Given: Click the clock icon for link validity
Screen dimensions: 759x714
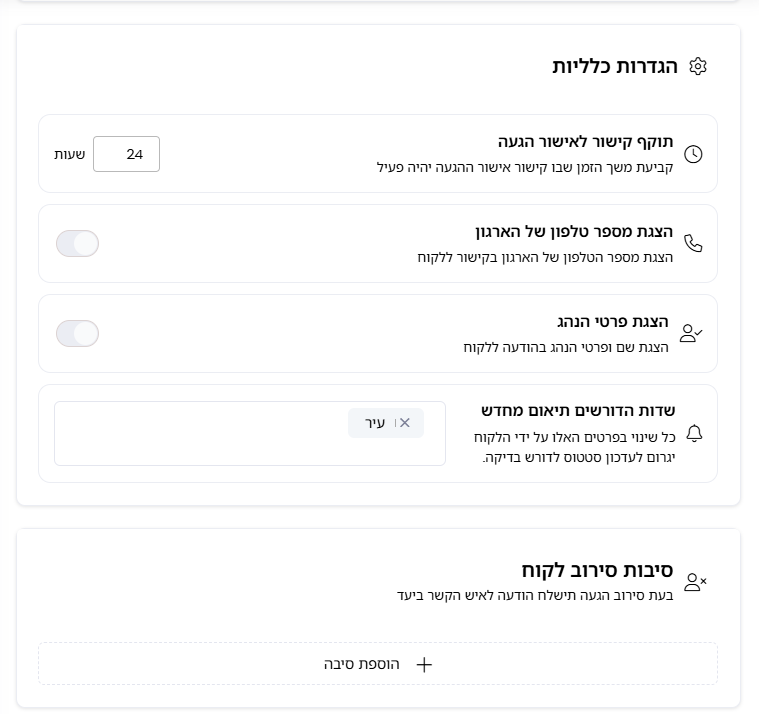Looking at the screenshot, I should (693, 154).
